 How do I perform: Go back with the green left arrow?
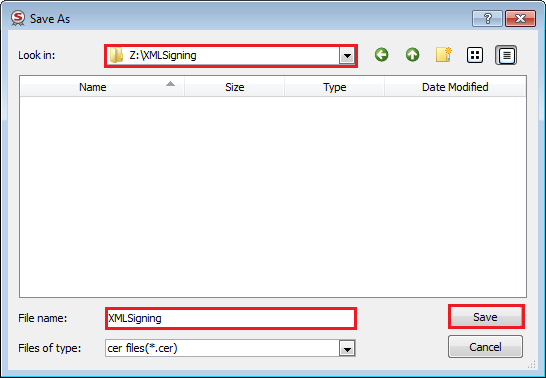tap(381, 55)
